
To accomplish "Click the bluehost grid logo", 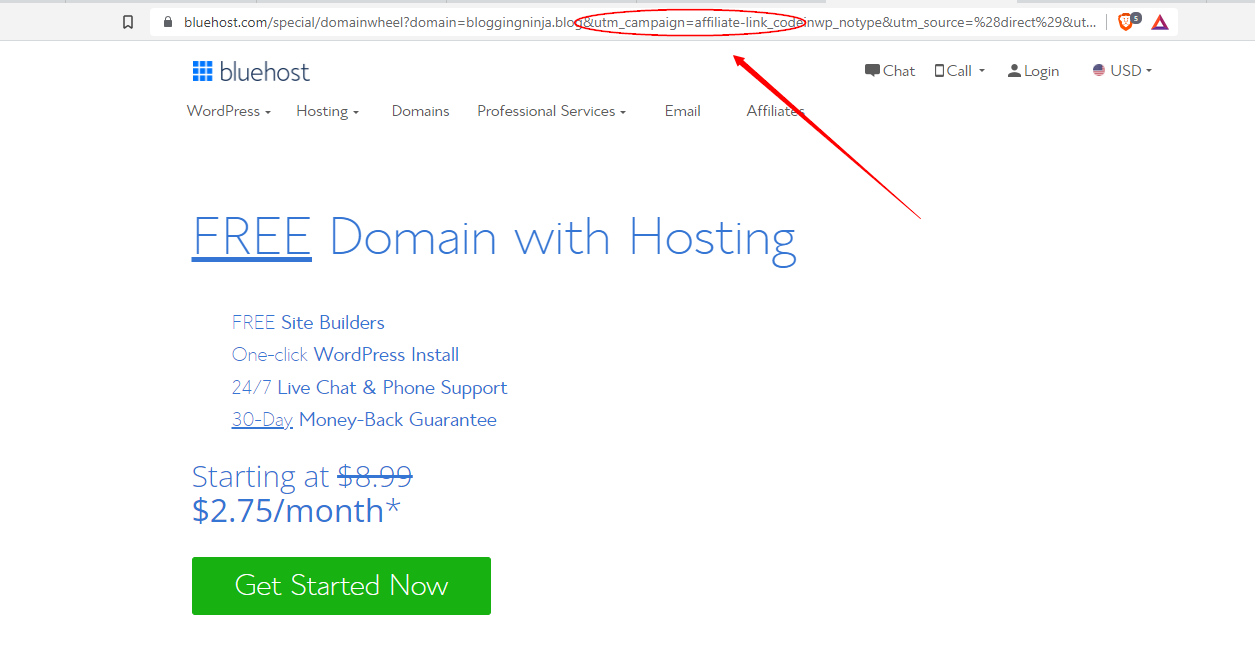I will (x=203, y=71).
